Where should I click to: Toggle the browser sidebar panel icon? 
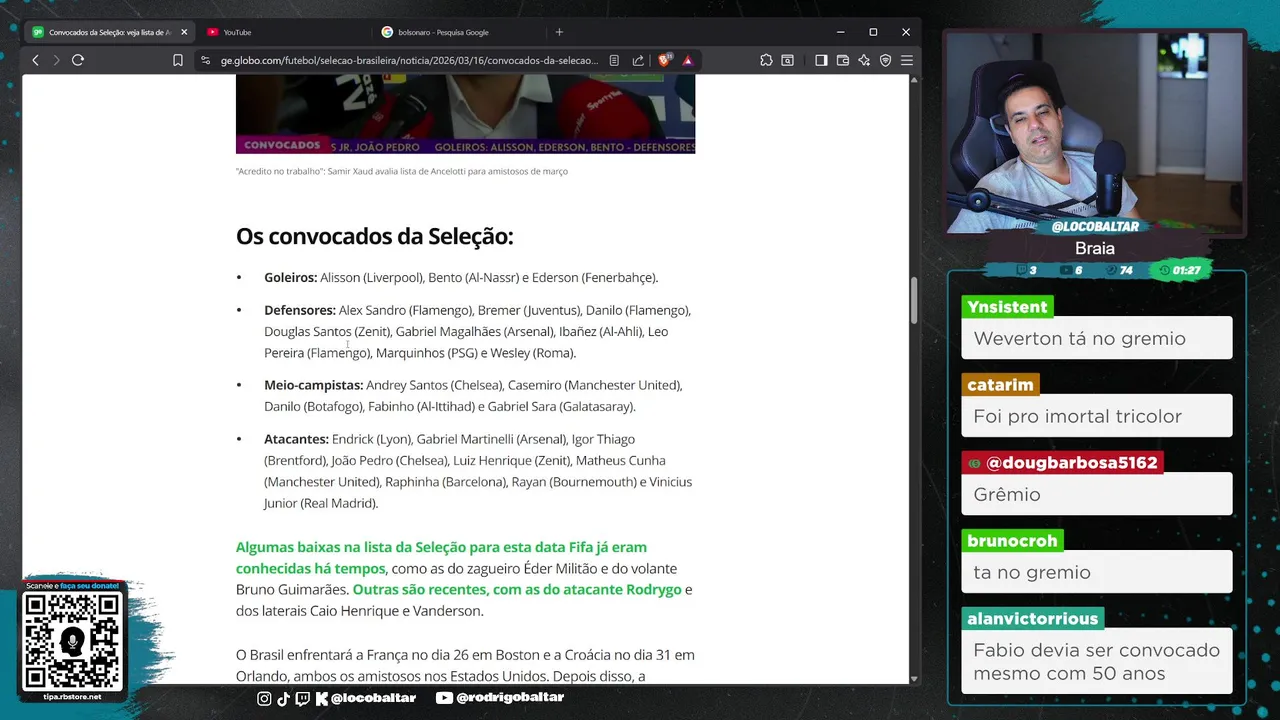point(821,60)
